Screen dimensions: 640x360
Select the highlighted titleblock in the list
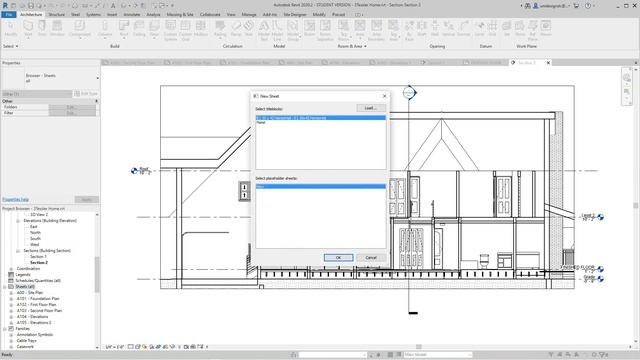[x=320, y=118]
